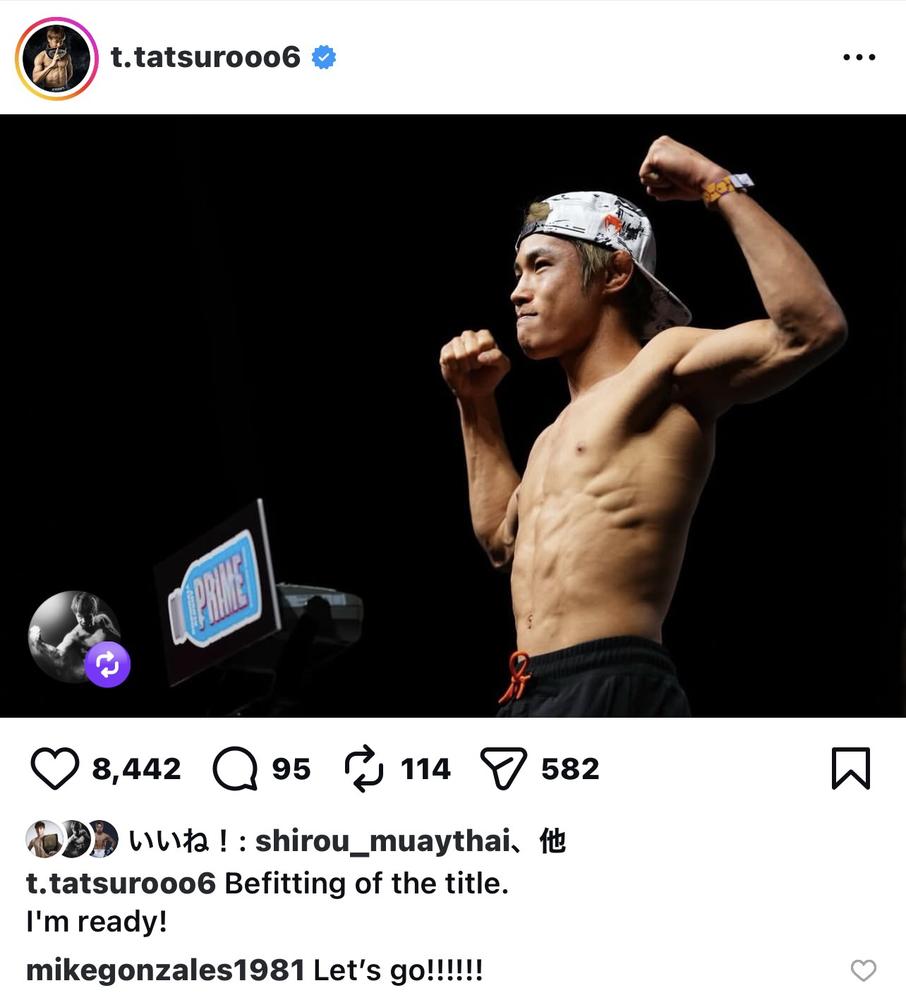This screenshot has height=1000, width=906.
Task: View the 8,442 likes count
Action: (x=136, y=768)
